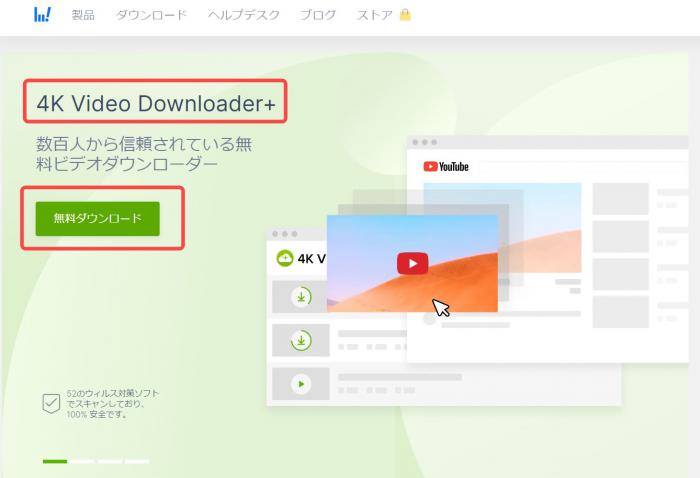Select the fourth carousel indicator
This screenshot has height=478, width=700.
click(137, 461)
